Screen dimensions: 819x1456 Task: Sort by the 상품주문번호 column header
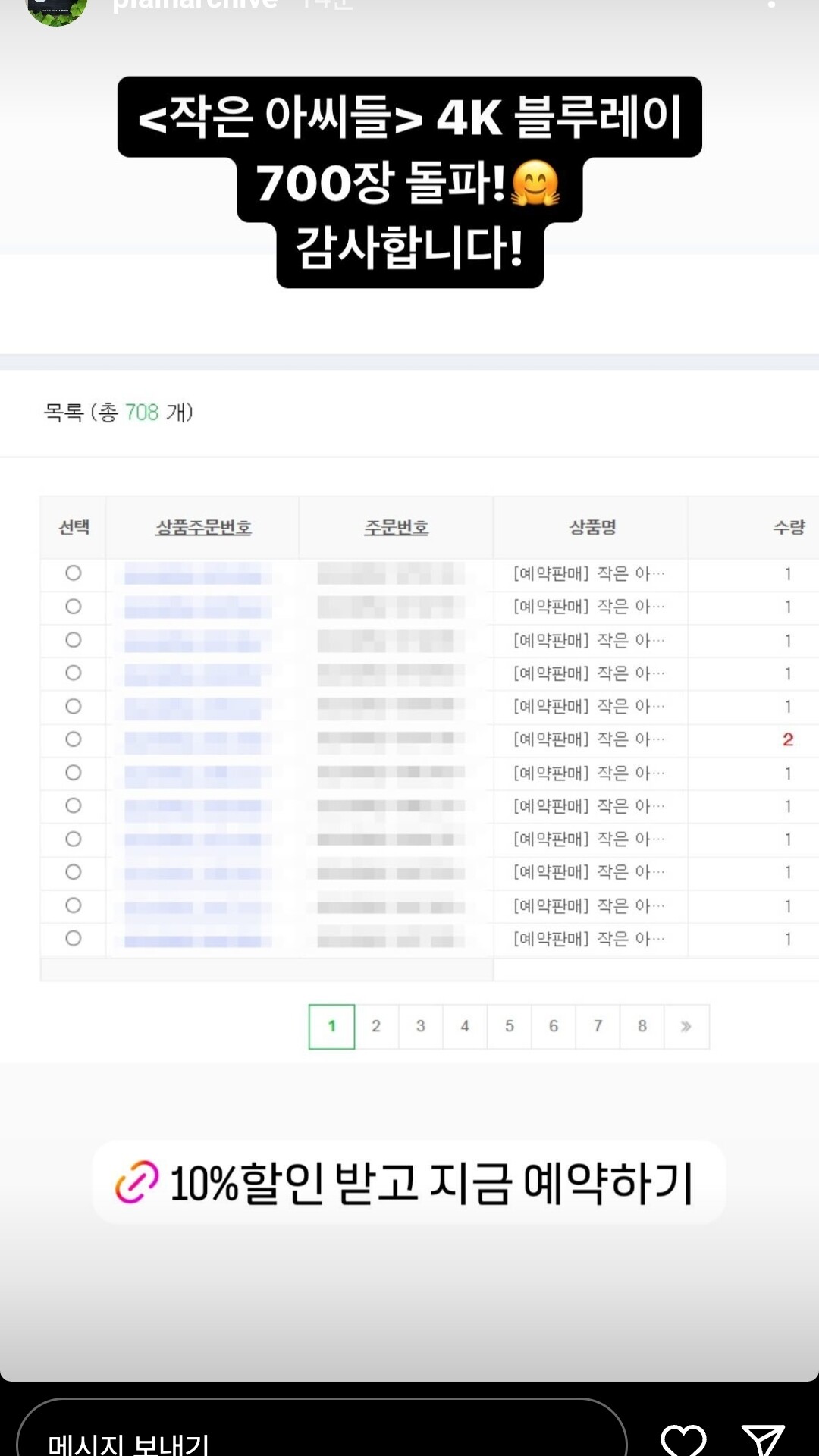pos(203,528)
